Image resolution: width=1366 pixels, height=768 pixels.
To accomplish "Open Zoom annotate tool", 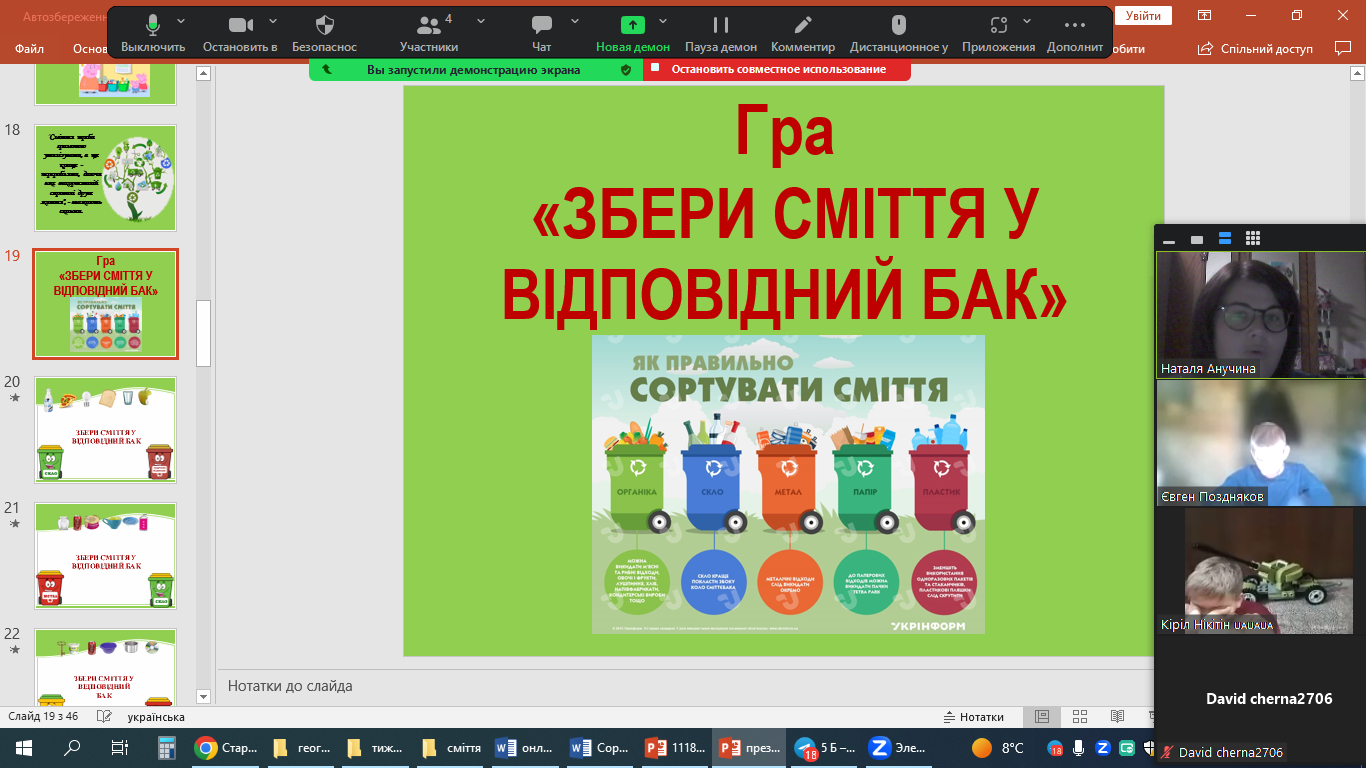I will (803, 33).
